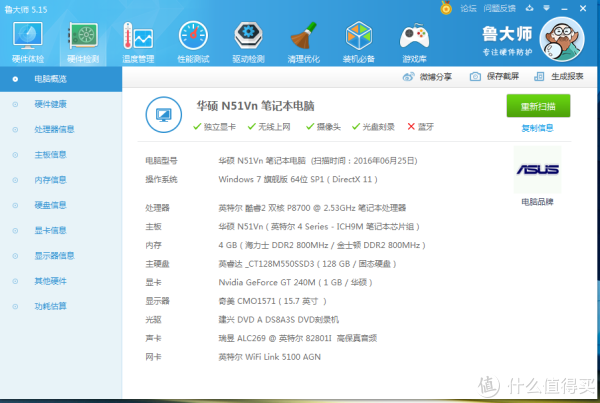Click the ICH9M motherboard chipset value

[x=319, y=227]
